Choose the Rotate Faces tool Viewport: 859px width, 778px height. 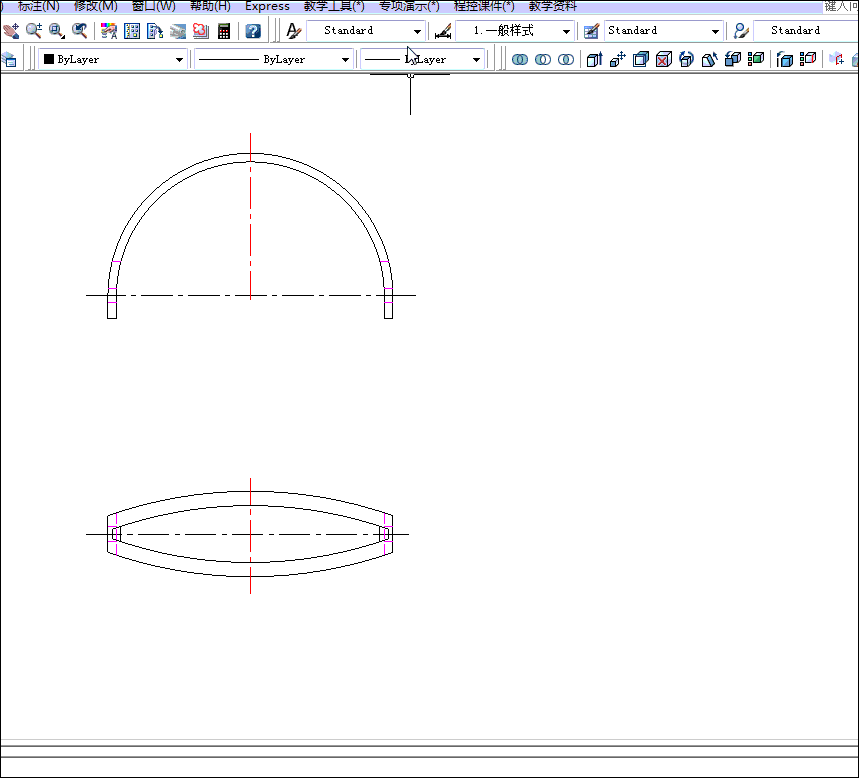[x=686, y=59]
